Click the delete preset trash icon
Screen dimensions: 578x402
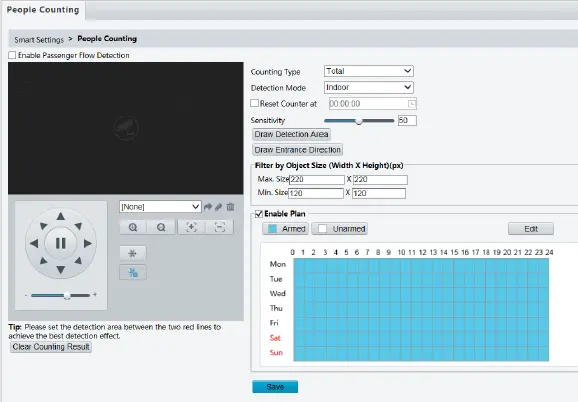(x=230, y=207)
